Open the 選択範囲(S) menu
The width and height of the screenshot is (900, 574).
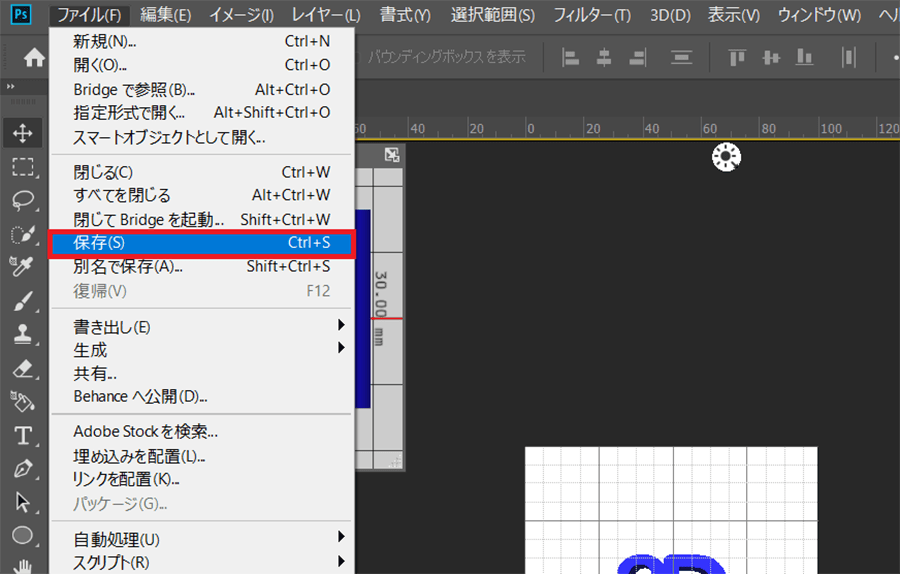(492, 14)
